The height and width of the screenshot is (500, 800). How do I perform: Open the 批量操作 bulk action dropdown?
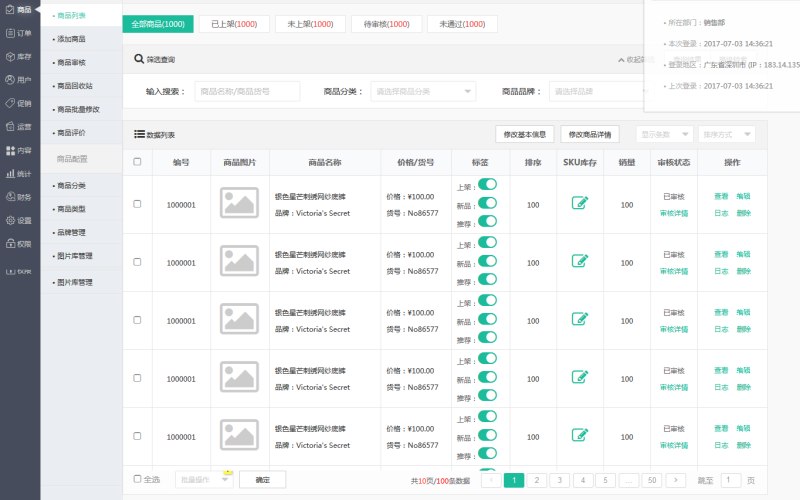[204, 480]
